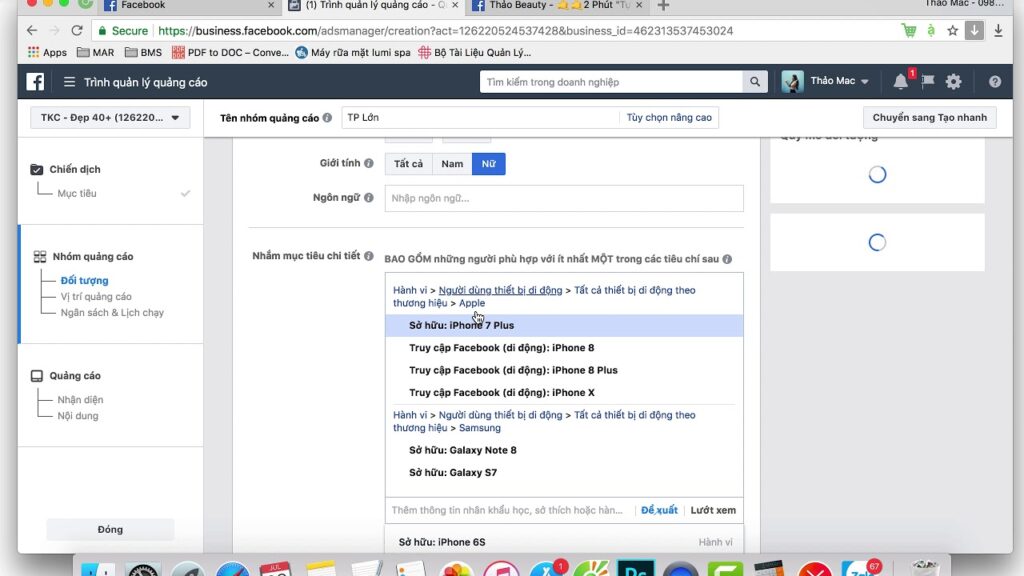Click the Facebook logo in the header
1024x576 pixels.
pos(35,82)
